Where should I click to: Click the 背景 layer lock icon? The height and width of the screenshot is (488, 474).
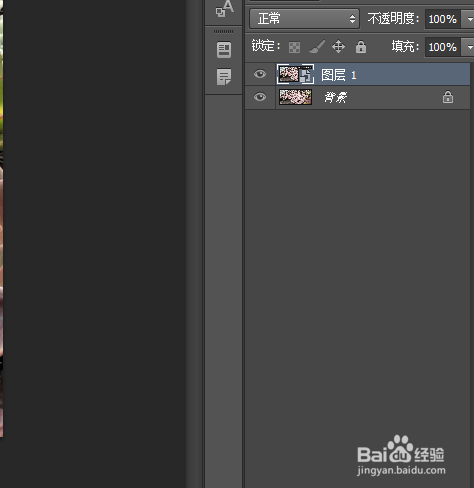(448, 97)
